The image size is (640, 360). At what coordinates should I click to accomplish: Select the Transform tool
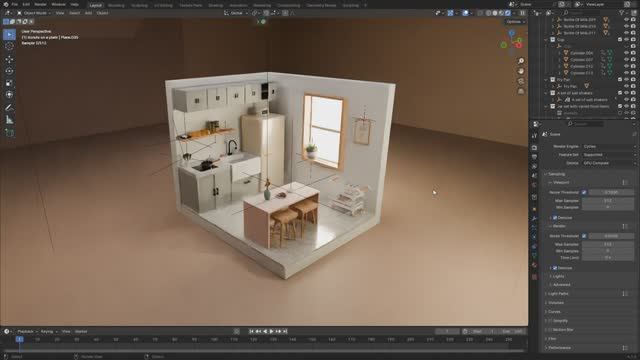tap(9, 95)
